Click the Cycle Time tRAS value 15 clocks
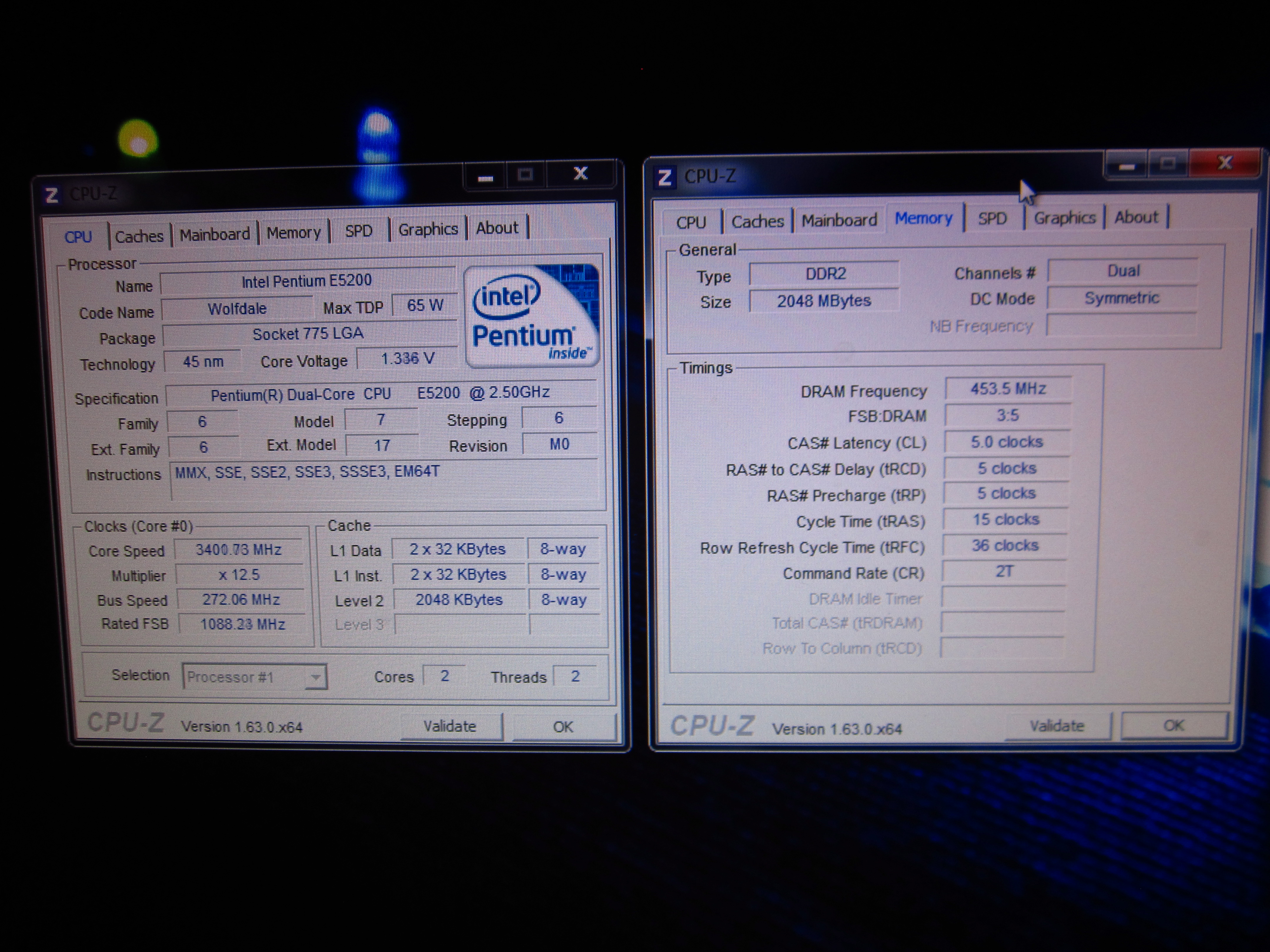The image size is (1270, 952). pos(1006,520)
